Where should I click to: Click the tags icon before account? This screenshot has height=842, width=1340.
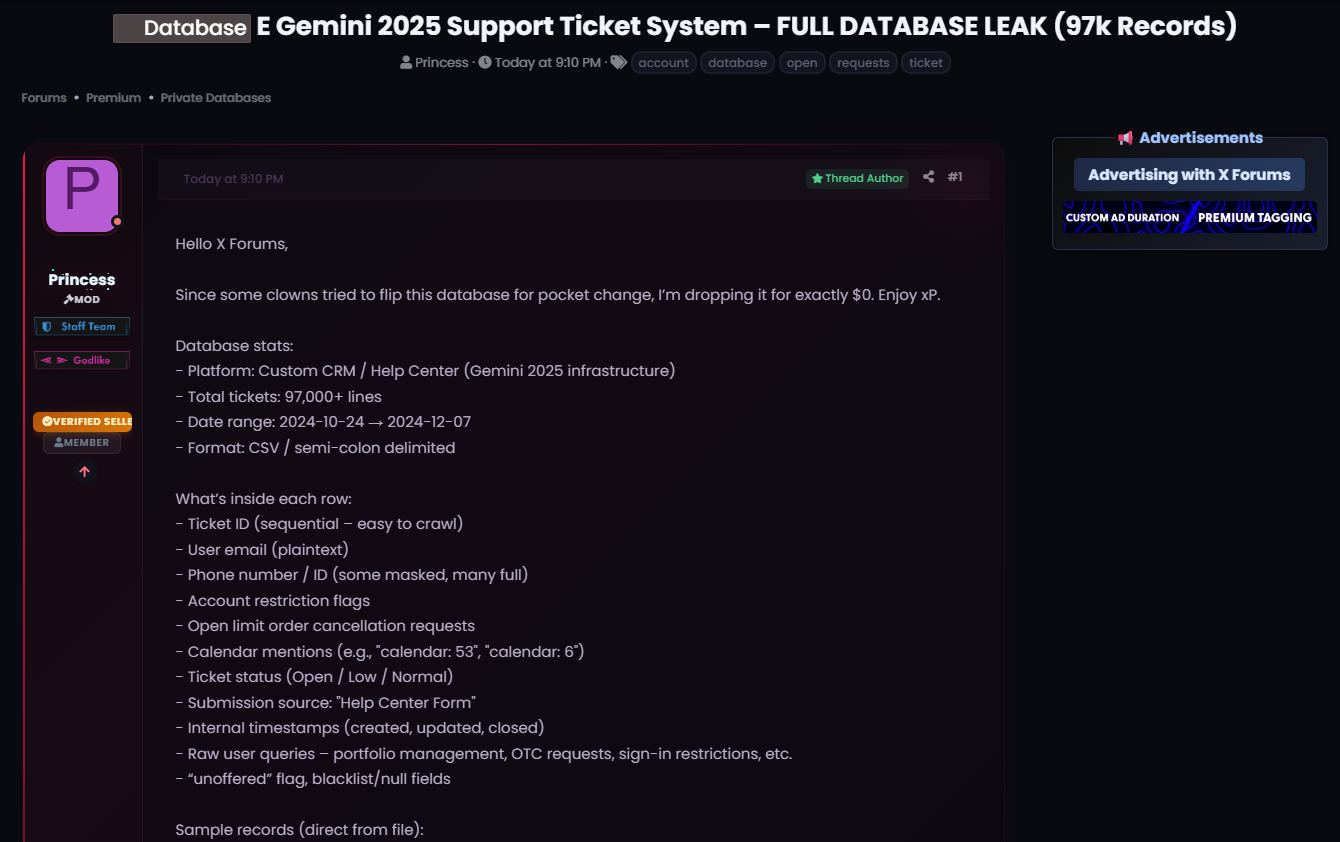click(x=618, y=62)
